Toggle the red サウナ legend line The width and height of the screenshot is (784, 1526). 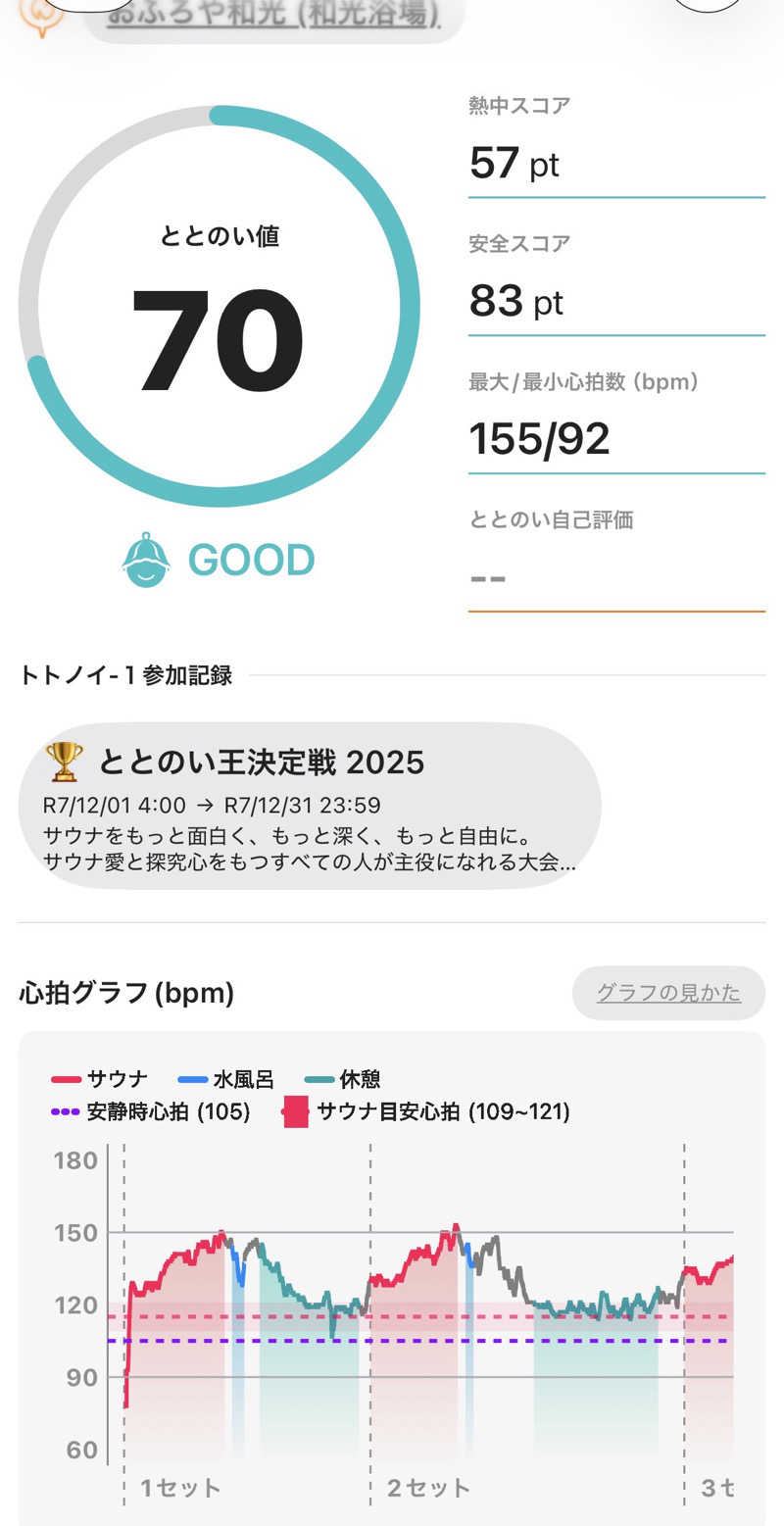tap(100, 1079)
